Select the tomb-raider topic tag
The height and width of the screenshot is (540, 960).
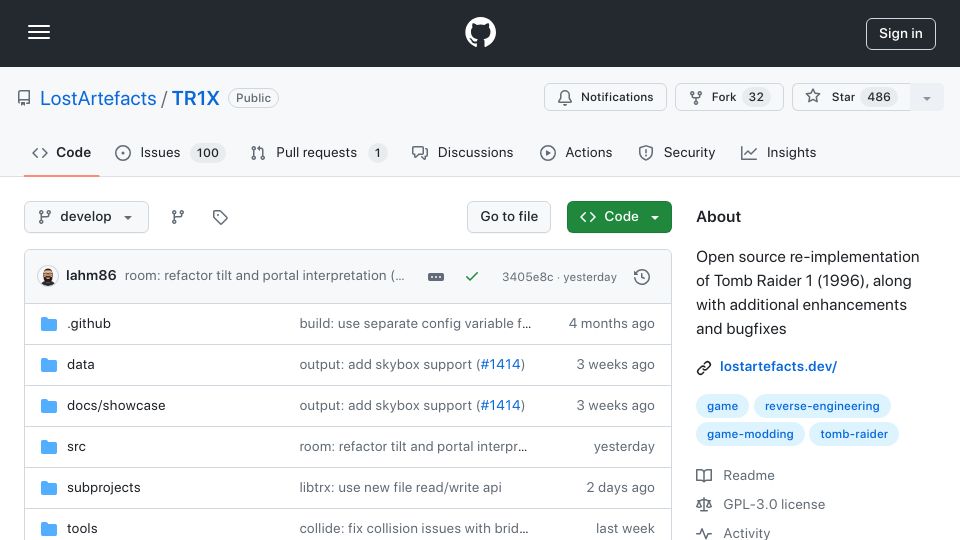853,434
